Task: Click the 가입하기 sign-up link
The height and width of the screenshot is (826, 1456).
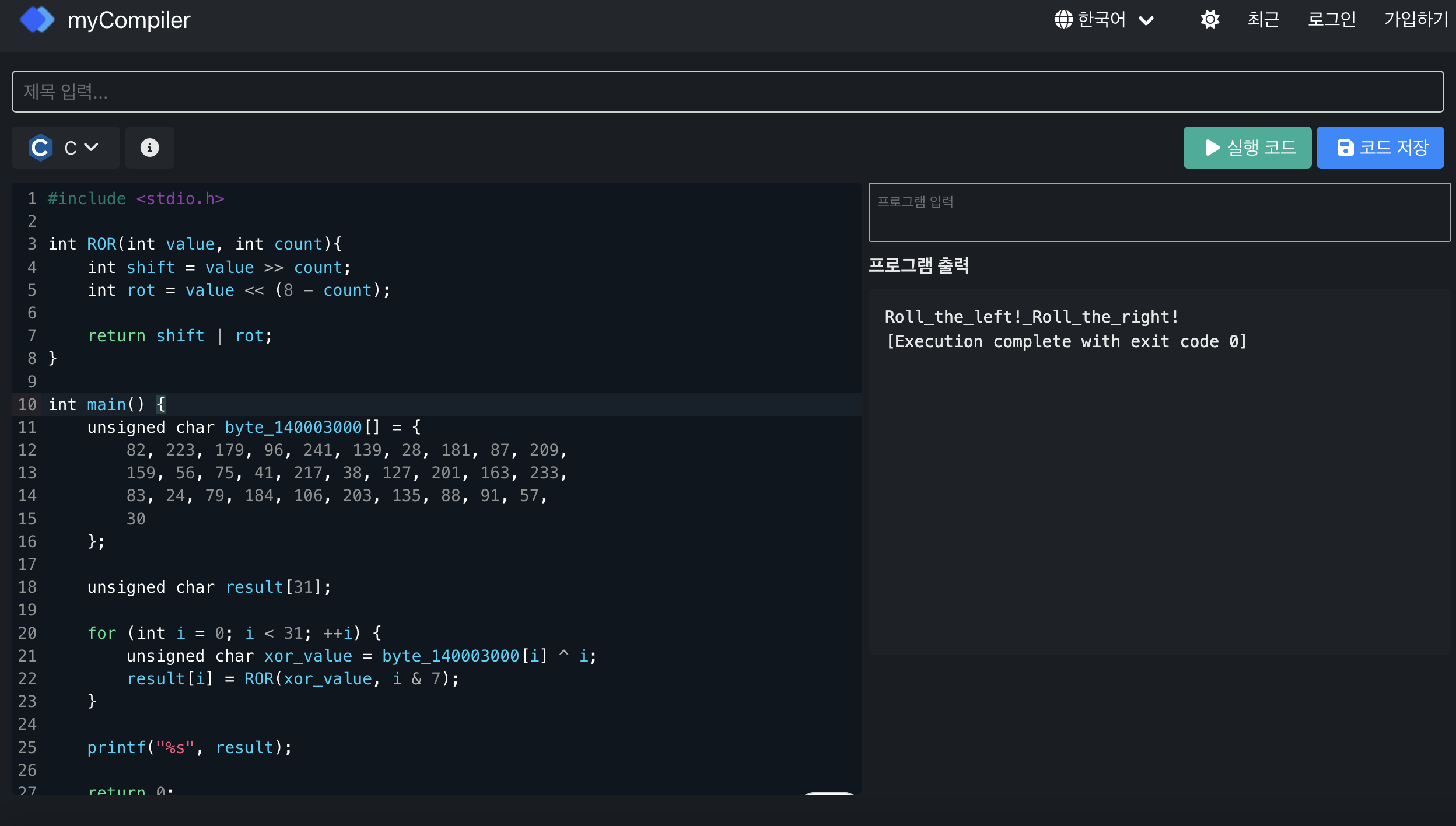Action: pyautogui.click(x=1416, y=19)
